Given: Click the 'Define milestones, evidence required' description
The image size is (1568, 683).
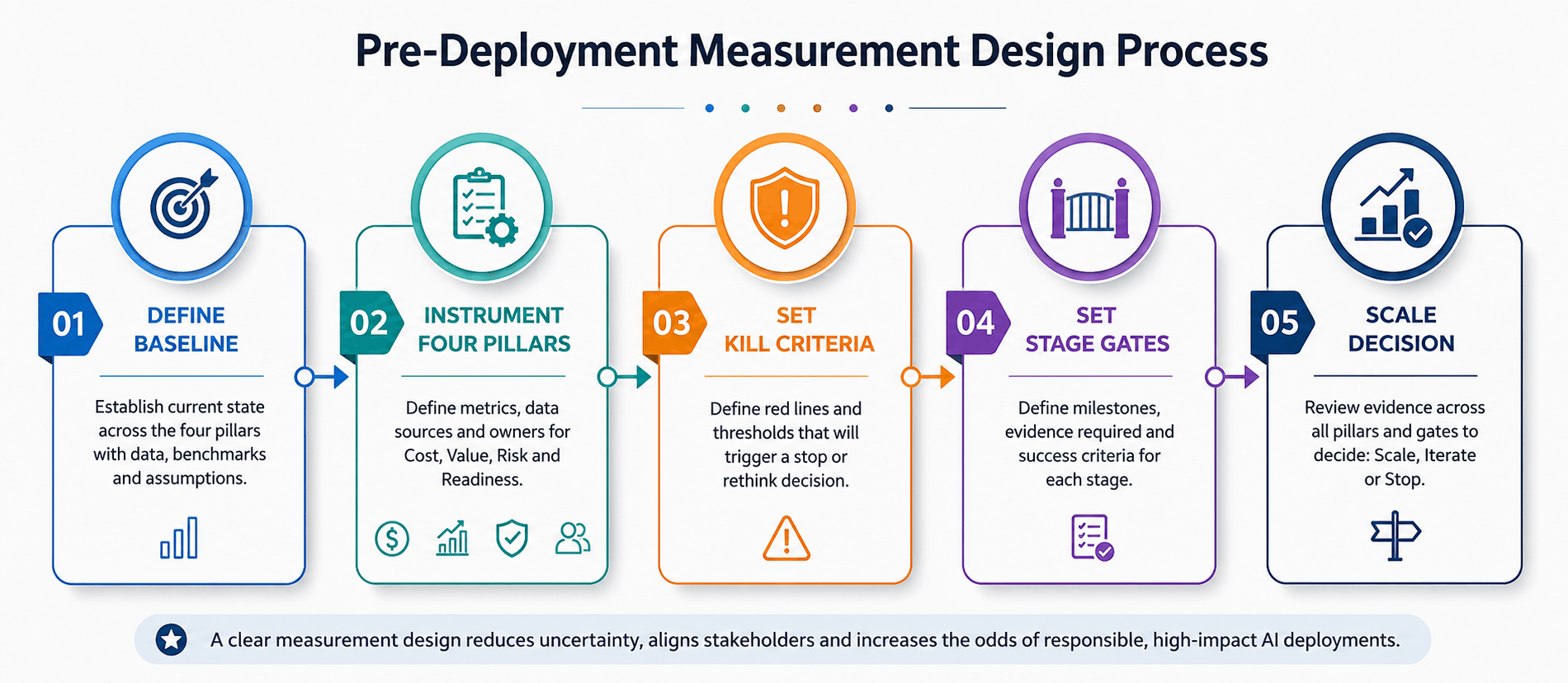Looking at the screenshot, I should [1089, 443].
